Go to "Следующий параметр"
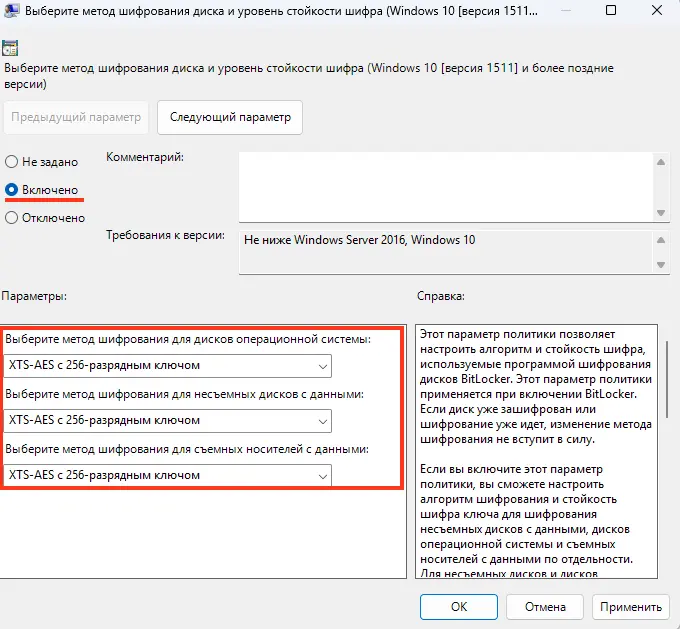Viewport: 680px width, 629px height. coord(230,117)
